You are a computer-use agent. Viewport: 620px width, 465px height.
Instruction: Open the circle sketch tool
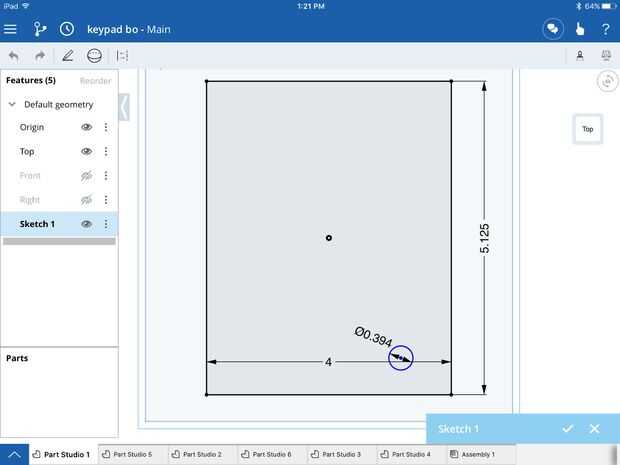pos(94,56)
